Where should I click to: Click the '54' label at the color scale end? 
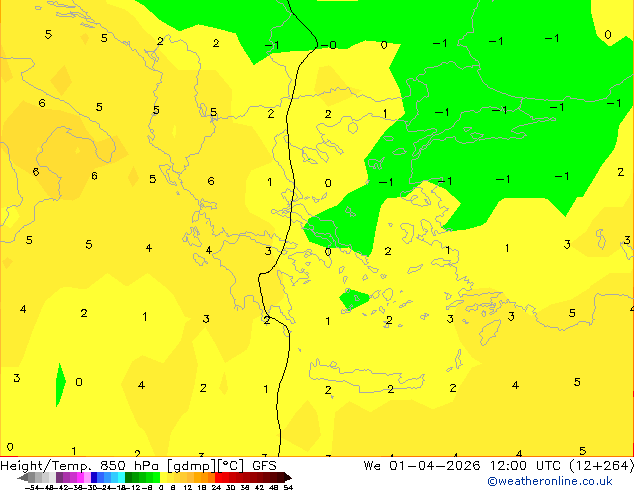click(x=288, y=487)
